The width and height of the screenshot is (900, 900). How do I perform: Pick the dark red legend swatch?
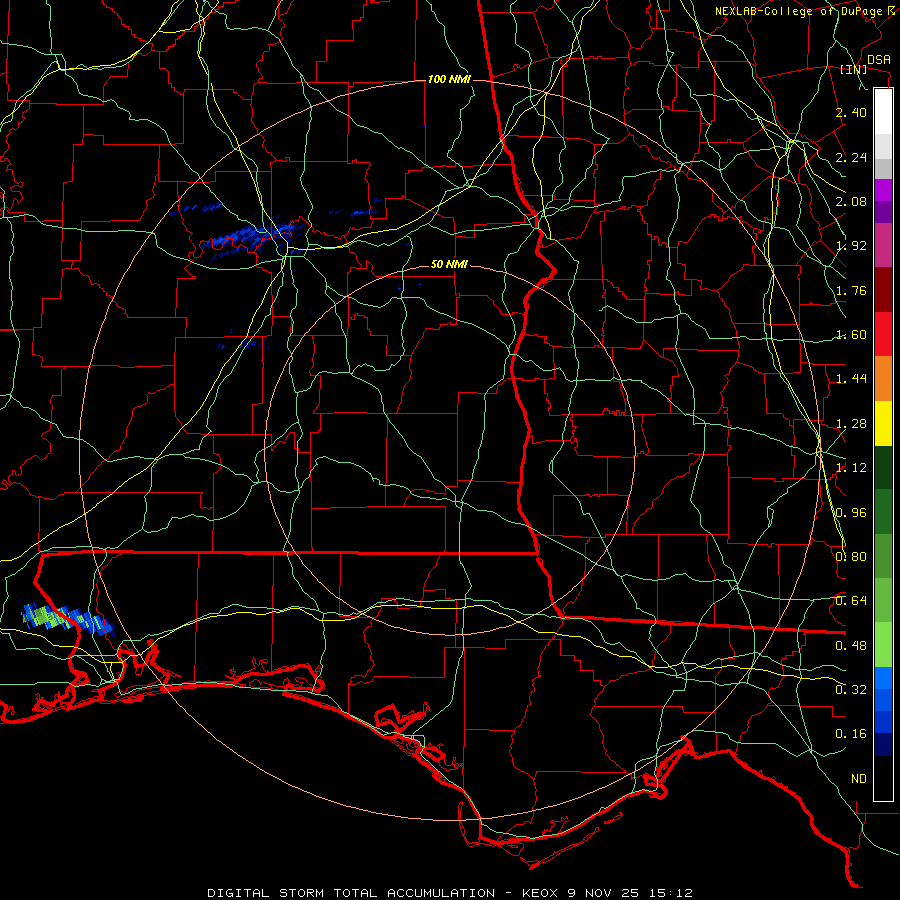click(883, 290)
